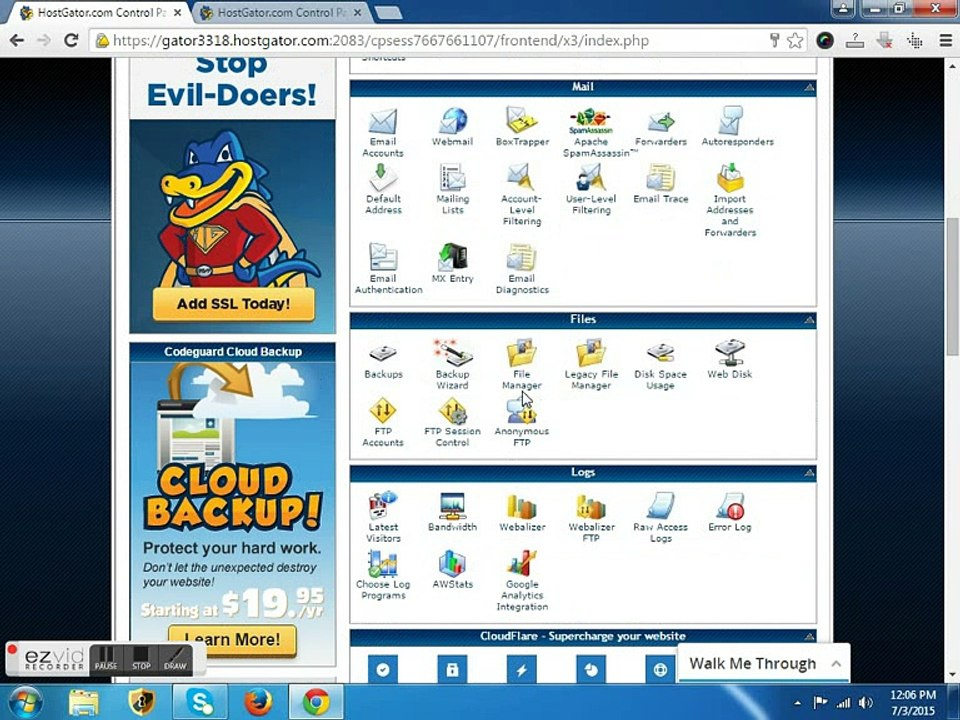Open Windows Explorer from taskbar
The image size is (960, 720).
click(x=83, y=702)
